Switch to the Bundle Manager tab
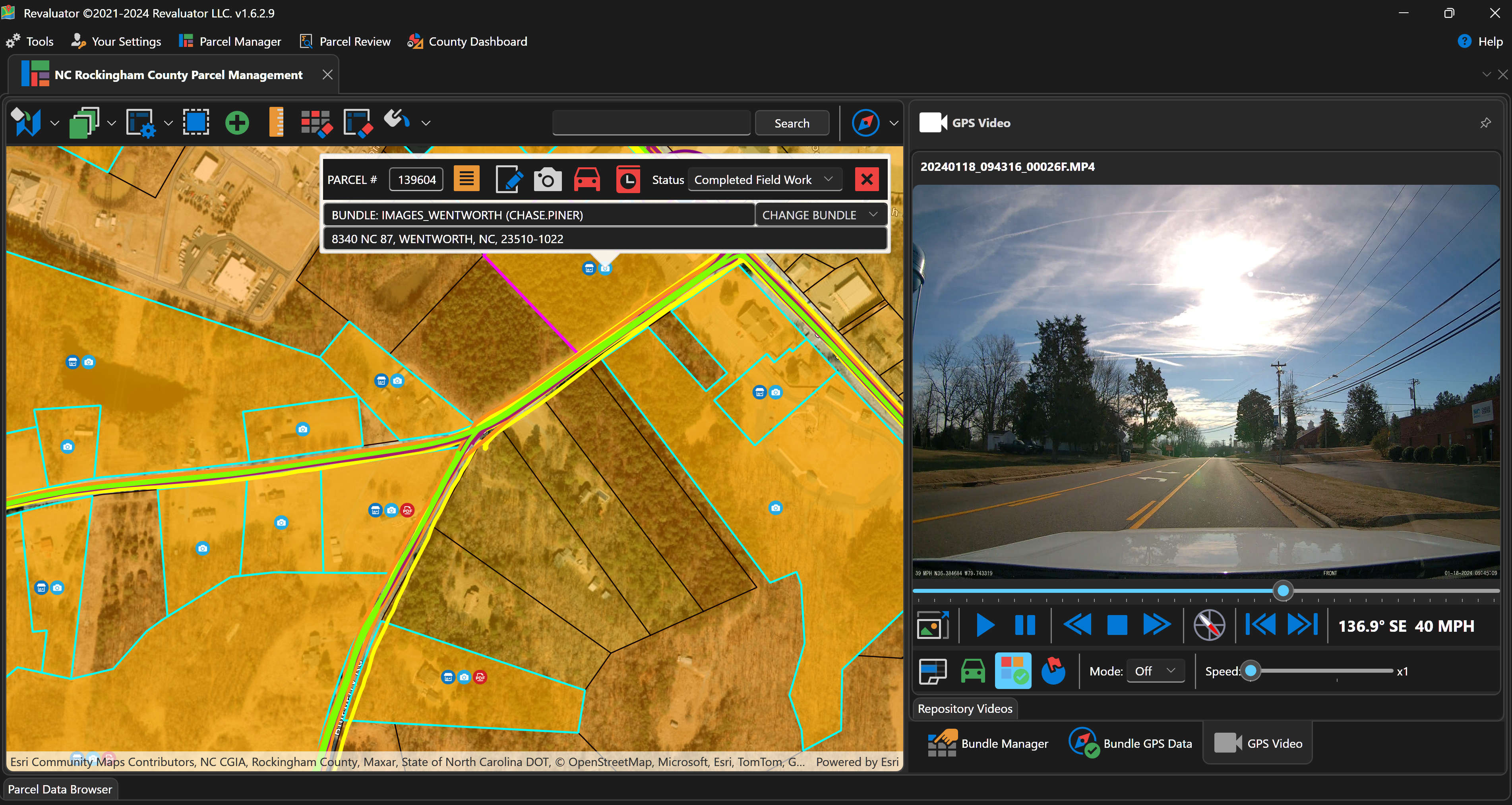 [x=988, y=743]
